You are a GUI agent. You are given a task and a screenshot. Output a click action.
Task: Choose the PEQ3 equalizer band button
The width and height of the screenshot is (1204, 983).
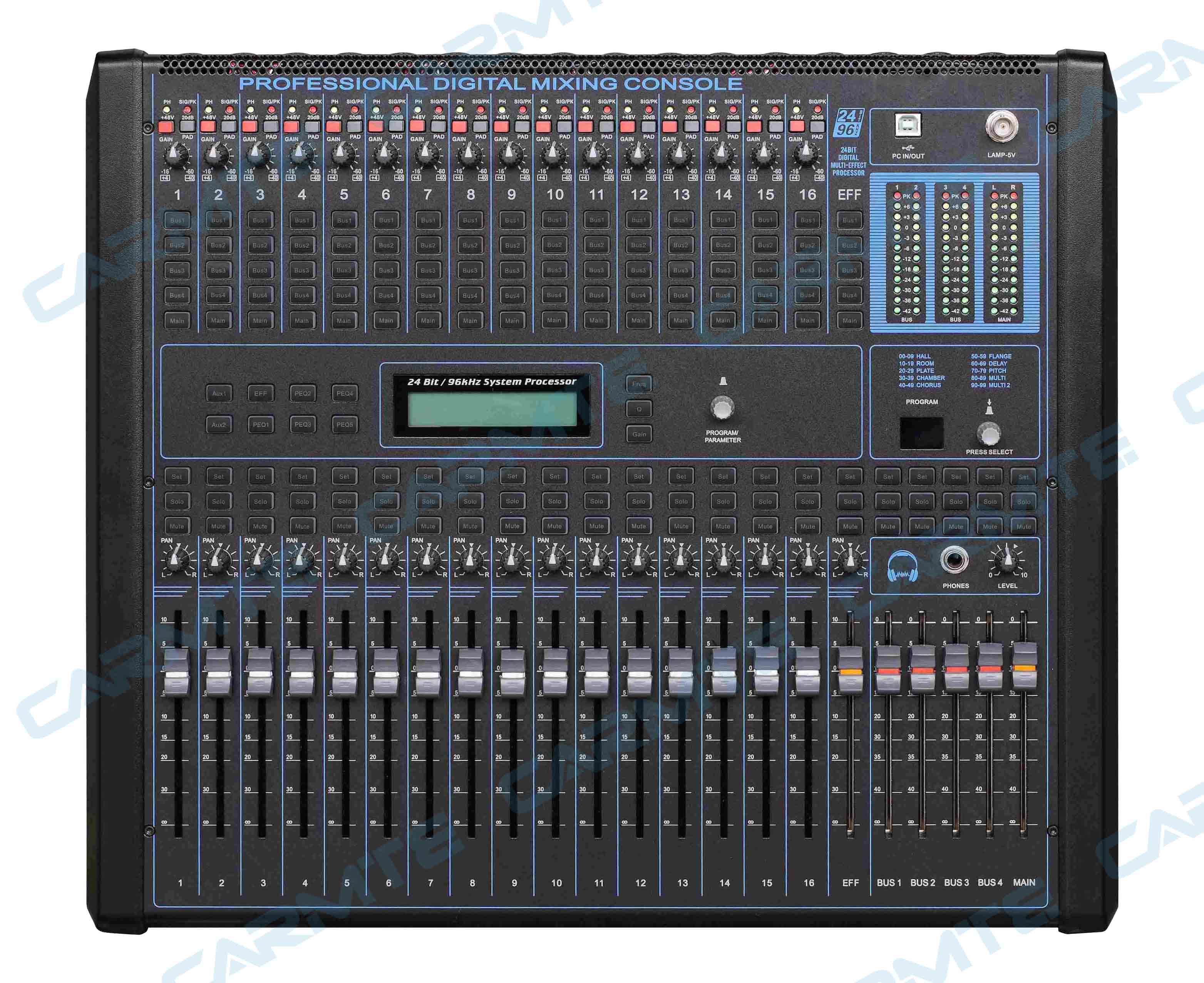[302, 425]
